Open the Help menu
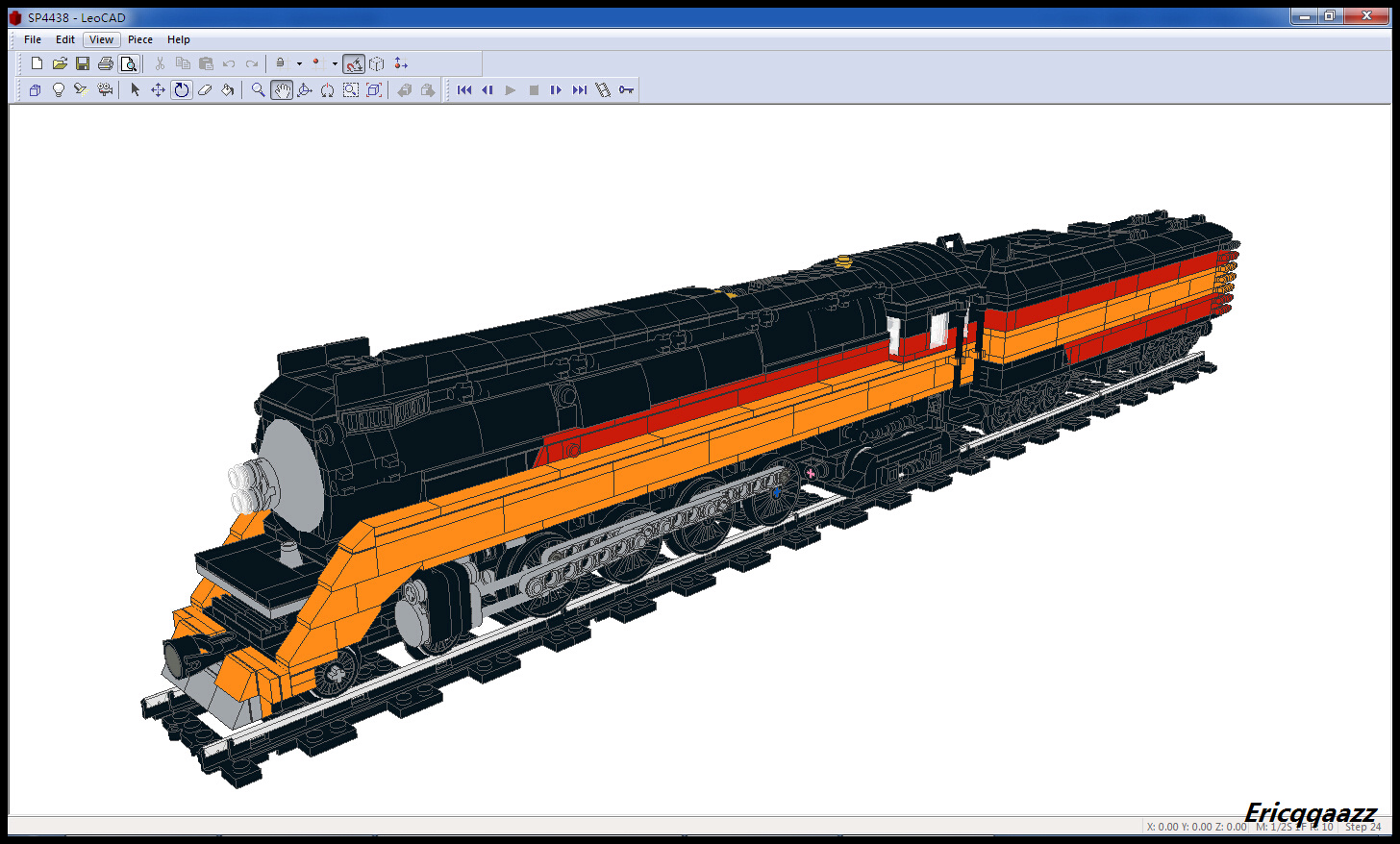Screen dimensions: 1400x844 click(x=178, y=39)
